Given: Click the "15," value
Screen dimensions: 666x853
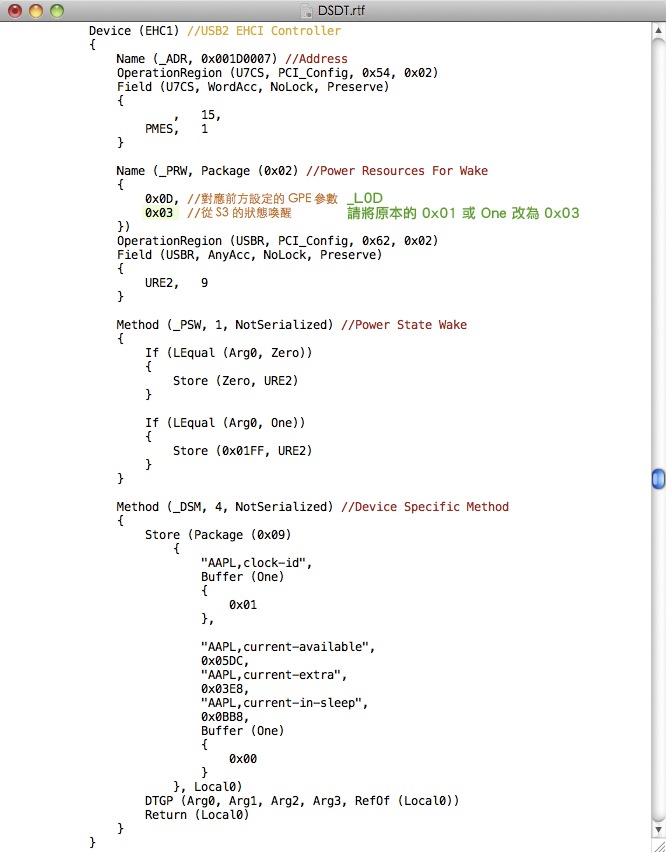Looking at the screenshot, I should coord(211,115).
